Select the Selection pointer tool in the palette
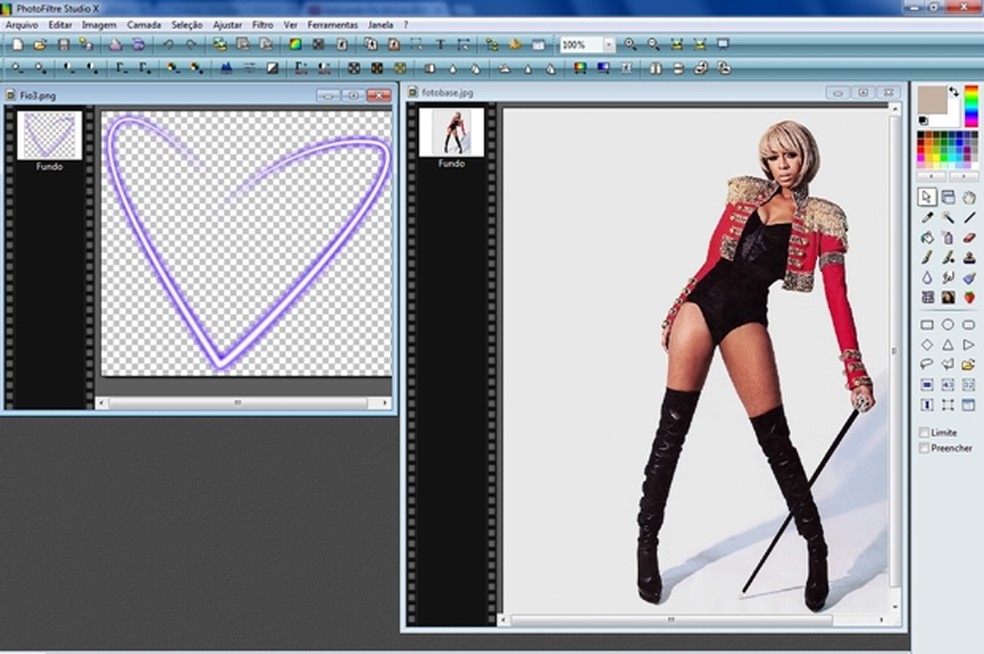Screen dimensions: 984x654 926,197
